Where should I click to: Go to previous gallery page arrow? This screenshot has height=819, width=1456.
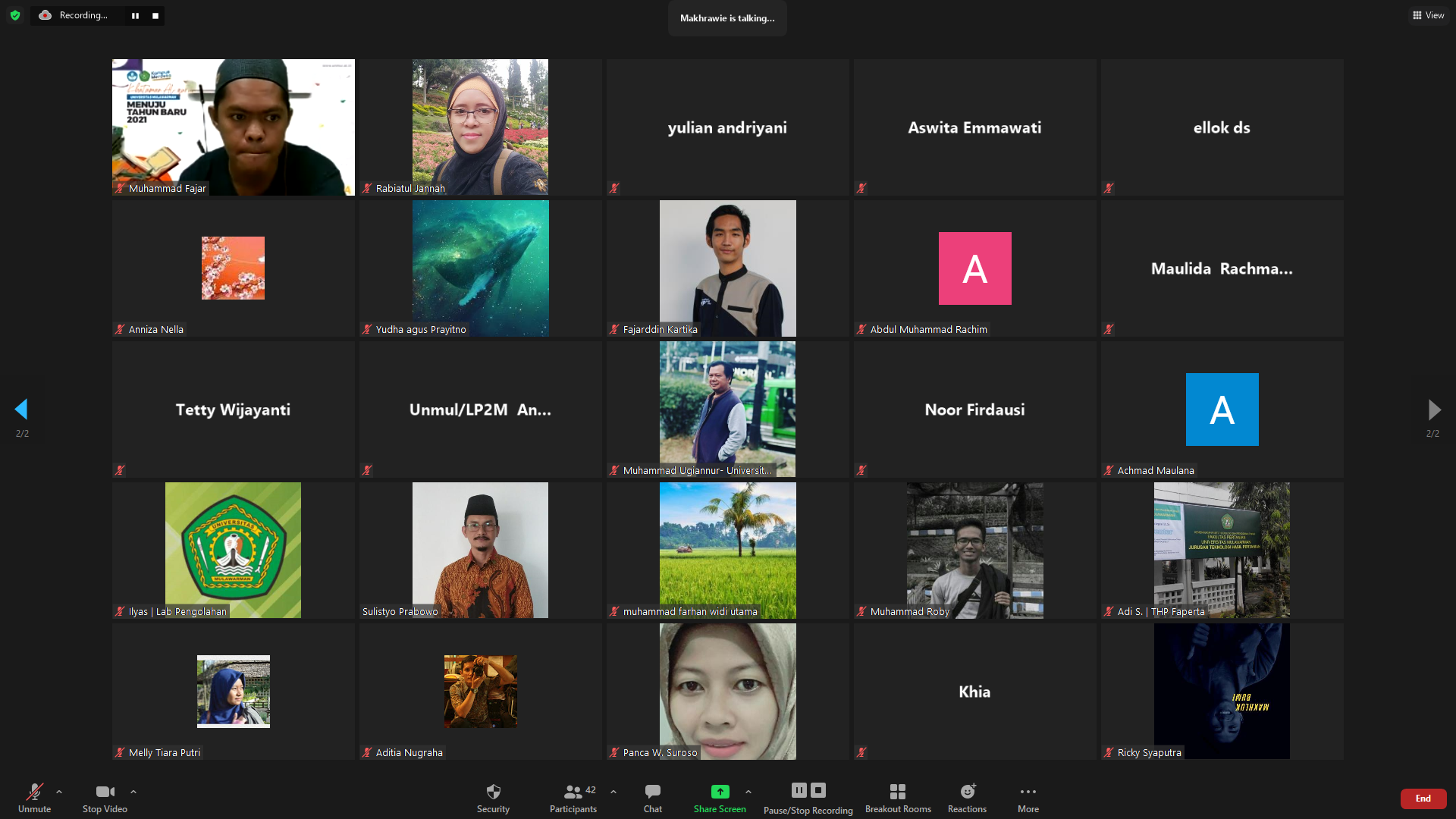[x=21, y=409]
